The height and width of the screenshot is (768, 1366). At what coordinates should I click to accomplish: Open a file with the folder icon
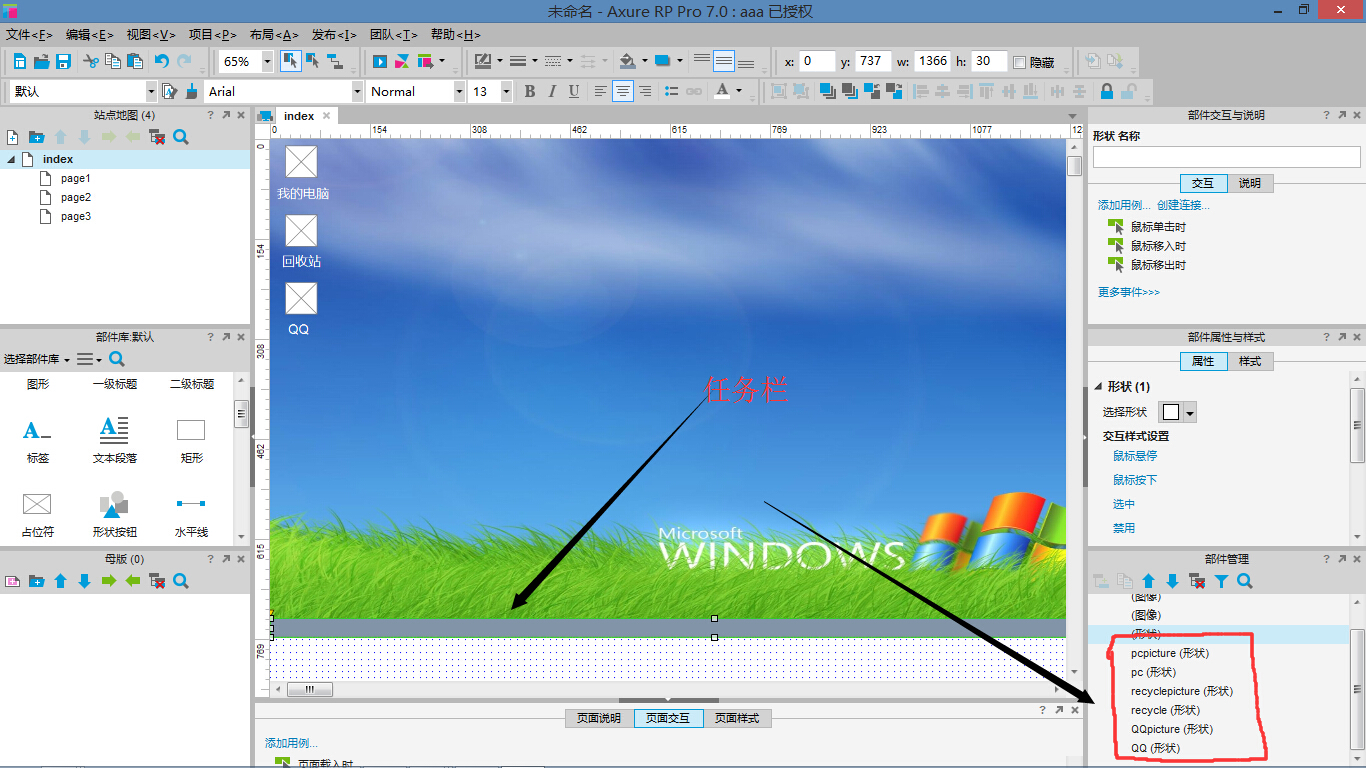(x=41, y=62)
